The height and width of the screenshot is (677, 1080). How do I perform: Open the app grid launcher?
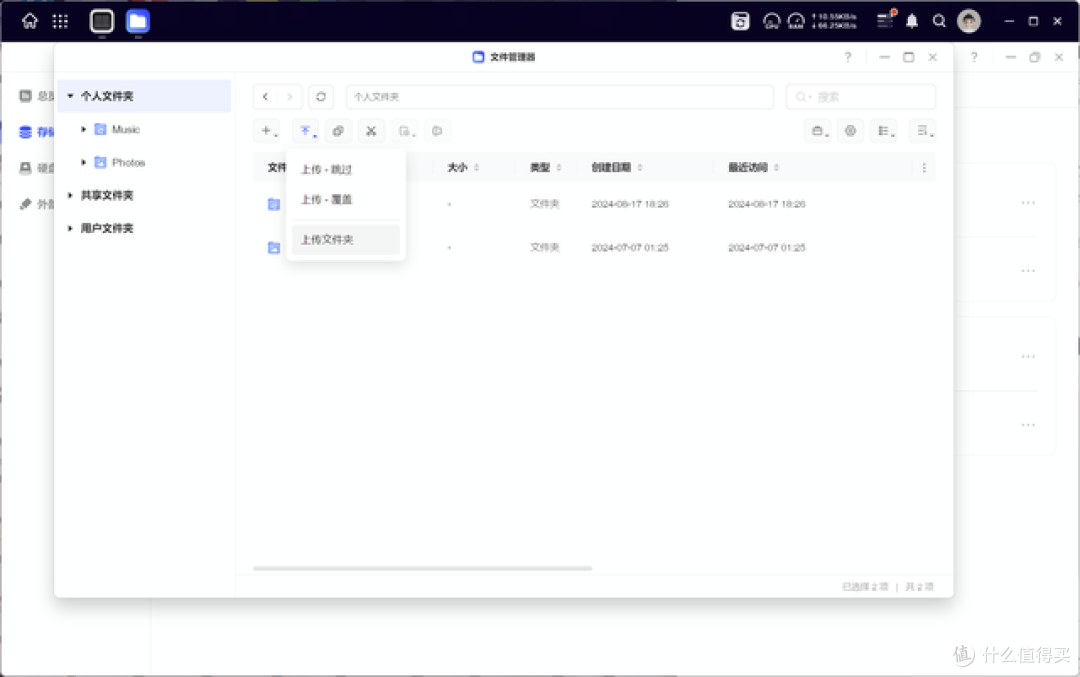tap(61, 21)
